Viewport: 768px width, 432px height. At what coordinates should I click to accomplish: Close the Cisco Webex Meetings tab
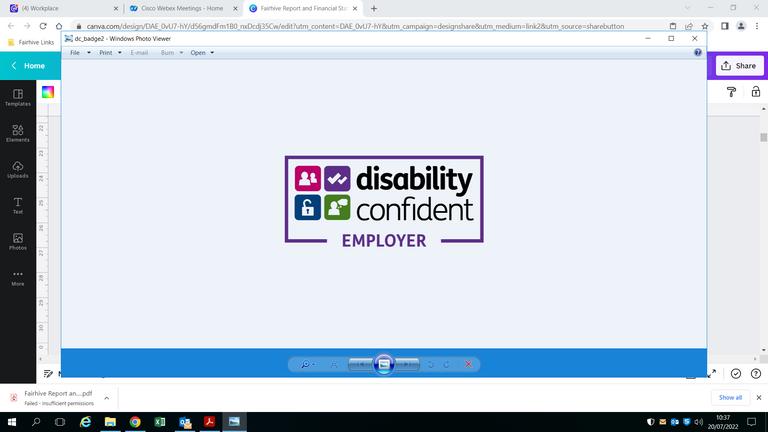235,8
